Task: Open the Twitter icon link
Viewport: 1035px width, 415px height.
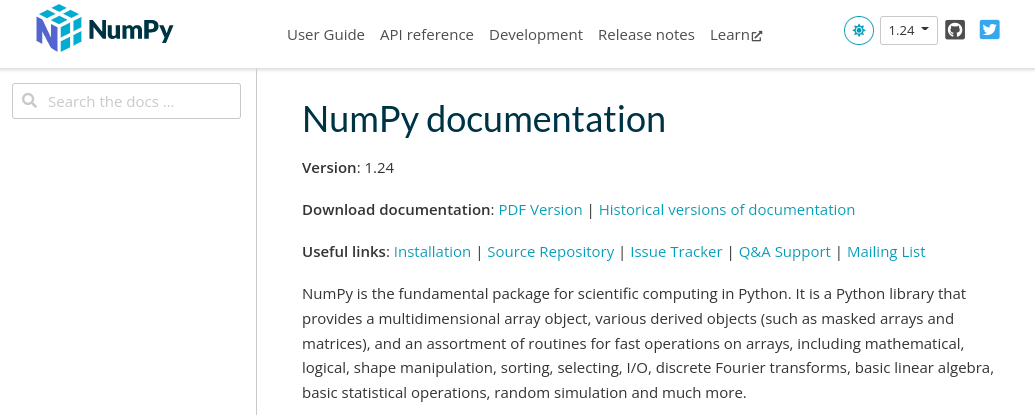Action: (x=989, y=30)
